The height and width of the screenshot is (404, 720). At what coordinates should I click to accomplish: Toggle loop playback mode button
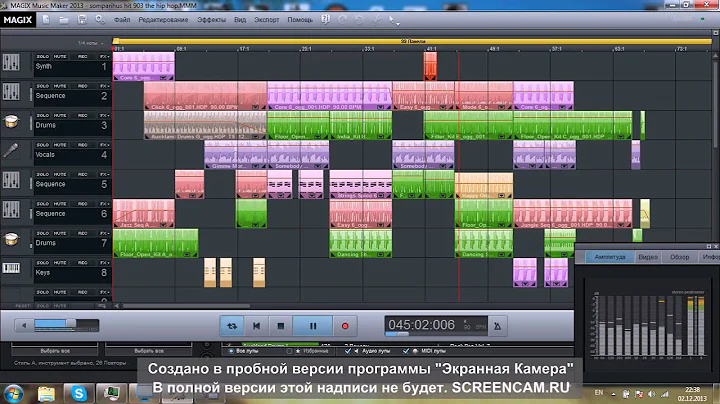[232, 326]
